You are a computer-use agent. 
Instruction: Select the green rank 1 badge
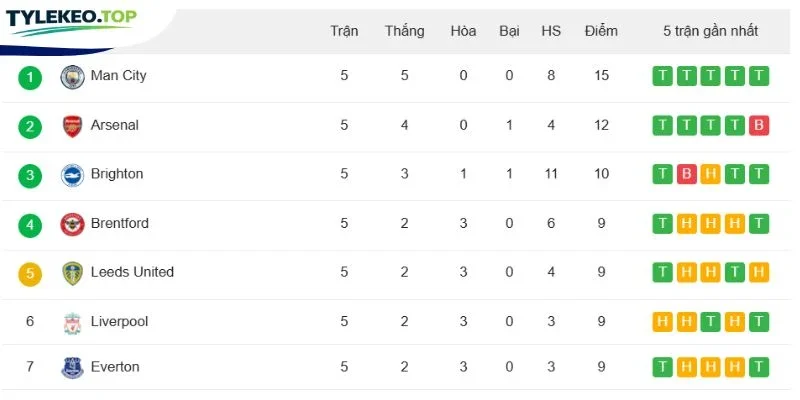coord(30,78)
